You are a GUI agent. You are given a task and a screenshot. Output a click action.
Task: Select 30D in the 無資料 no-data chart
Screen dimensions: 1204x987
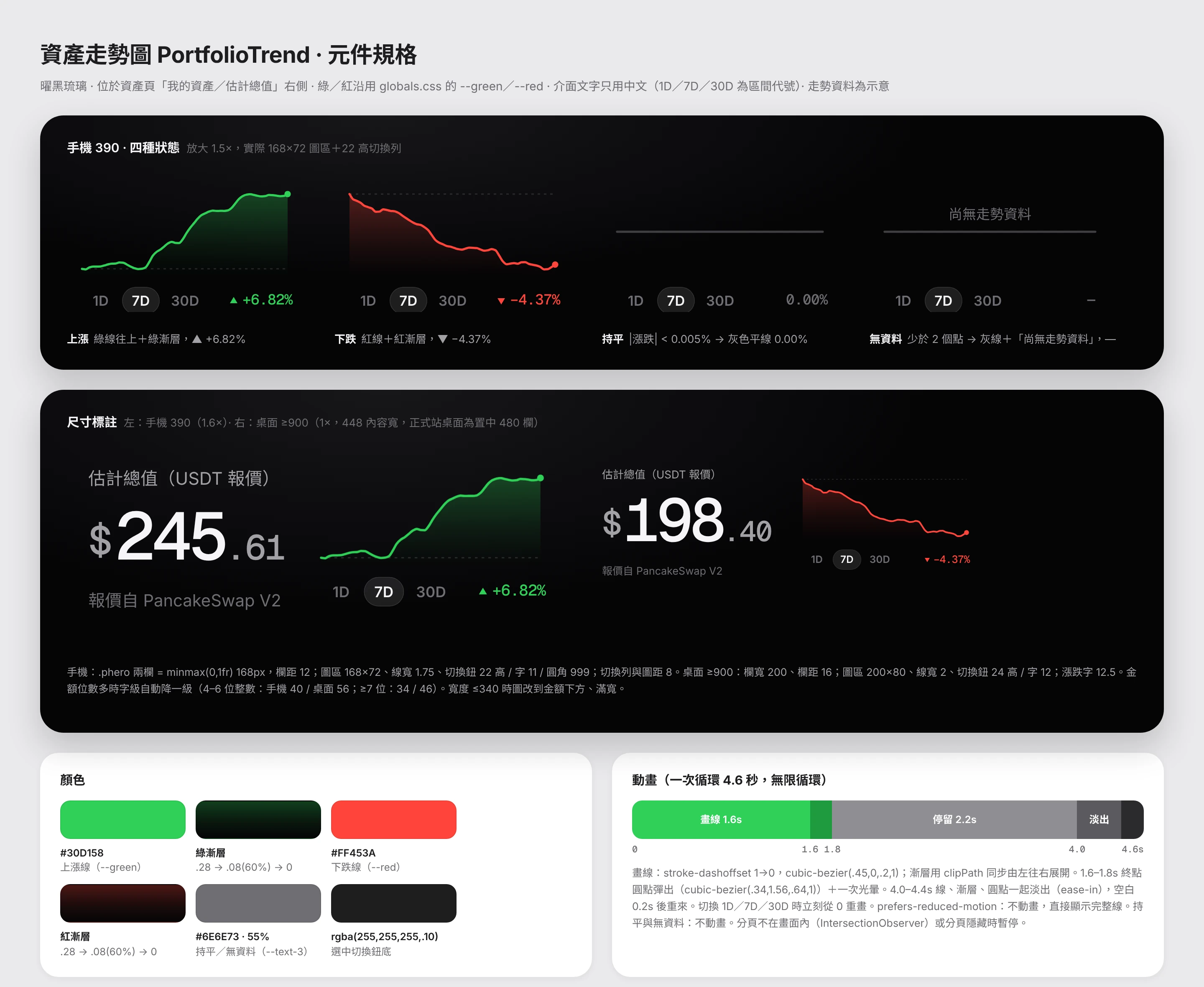pyautogui.click(x=988, y=301)
